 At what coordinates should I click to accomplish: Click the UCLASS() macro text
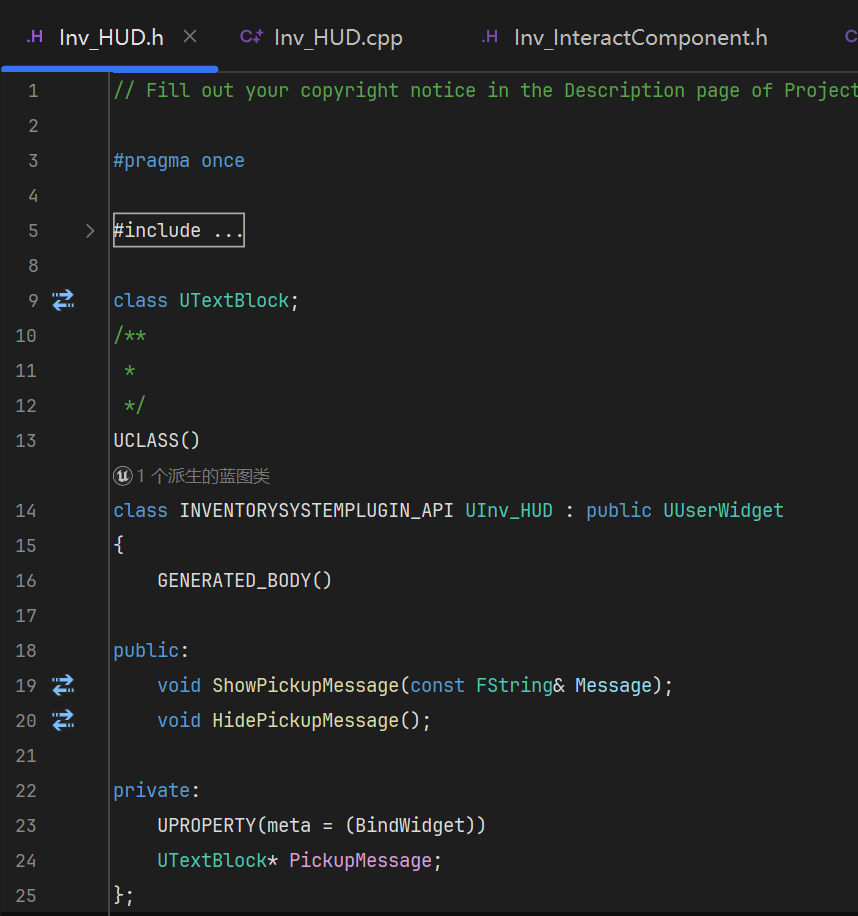point(157,440)
